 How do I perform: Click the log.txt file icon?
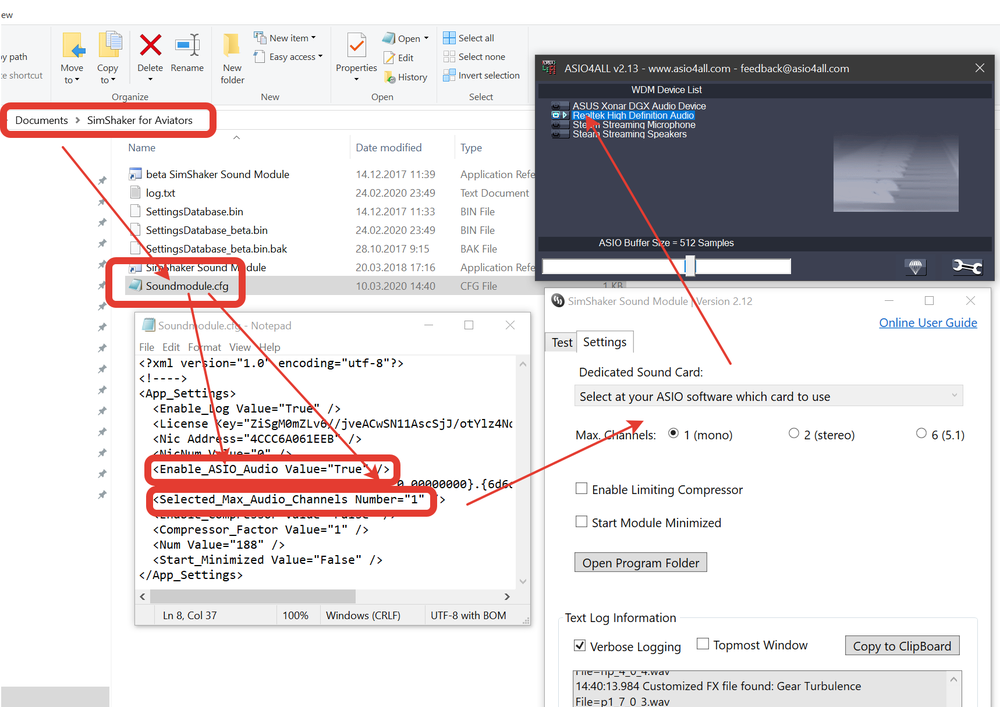(x=135, y=193)
